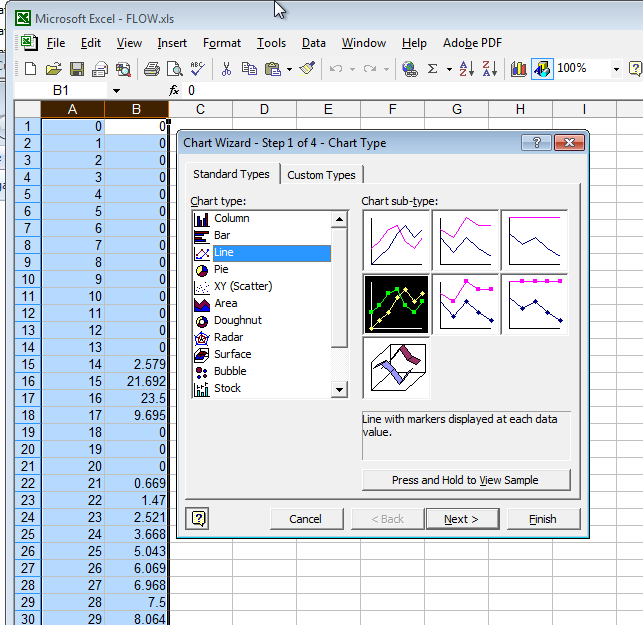Viewport: 643px width, 625px height.
Task: Open the Undo history dropdown arrow
Action: pyautogui.click(x=352, y=69)
